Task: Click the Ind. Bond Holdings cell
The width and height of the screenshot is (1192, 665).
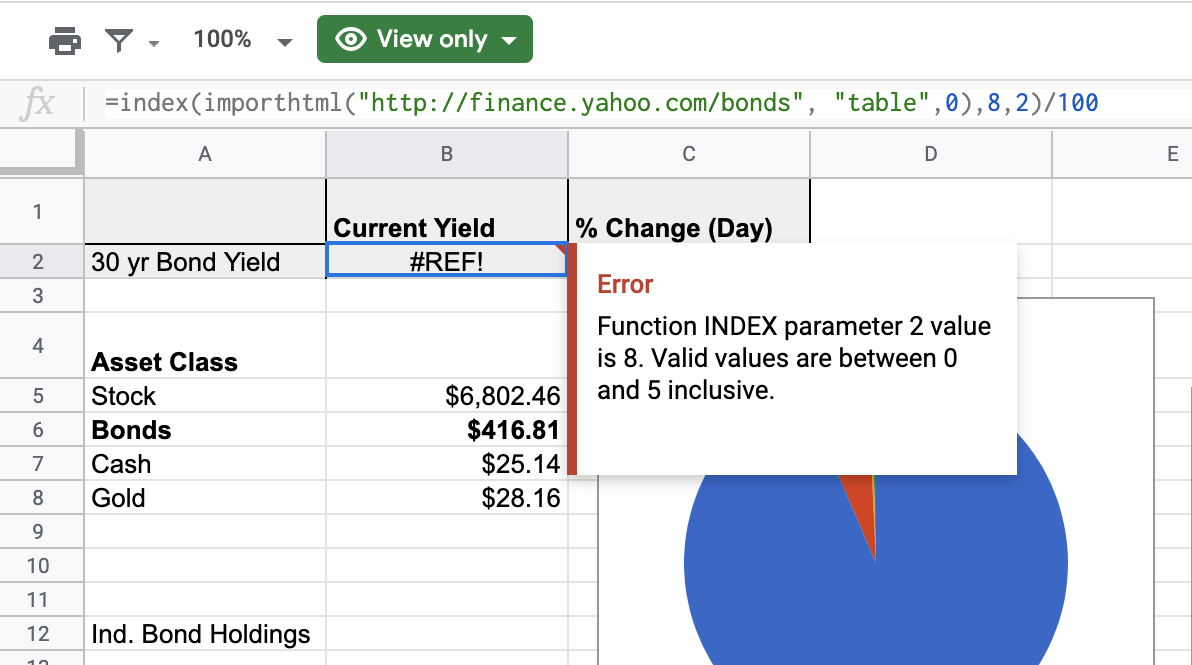Action: pyautogui.click(x=205, y=634)
